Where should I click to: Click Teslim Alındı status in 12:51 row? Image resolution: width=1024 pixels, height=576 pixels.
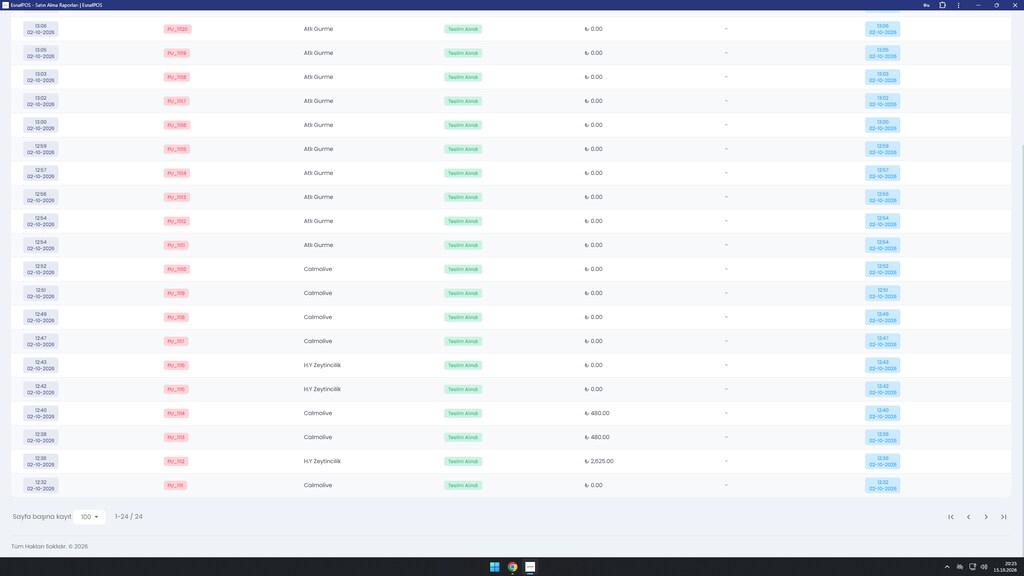coord(463,293)
